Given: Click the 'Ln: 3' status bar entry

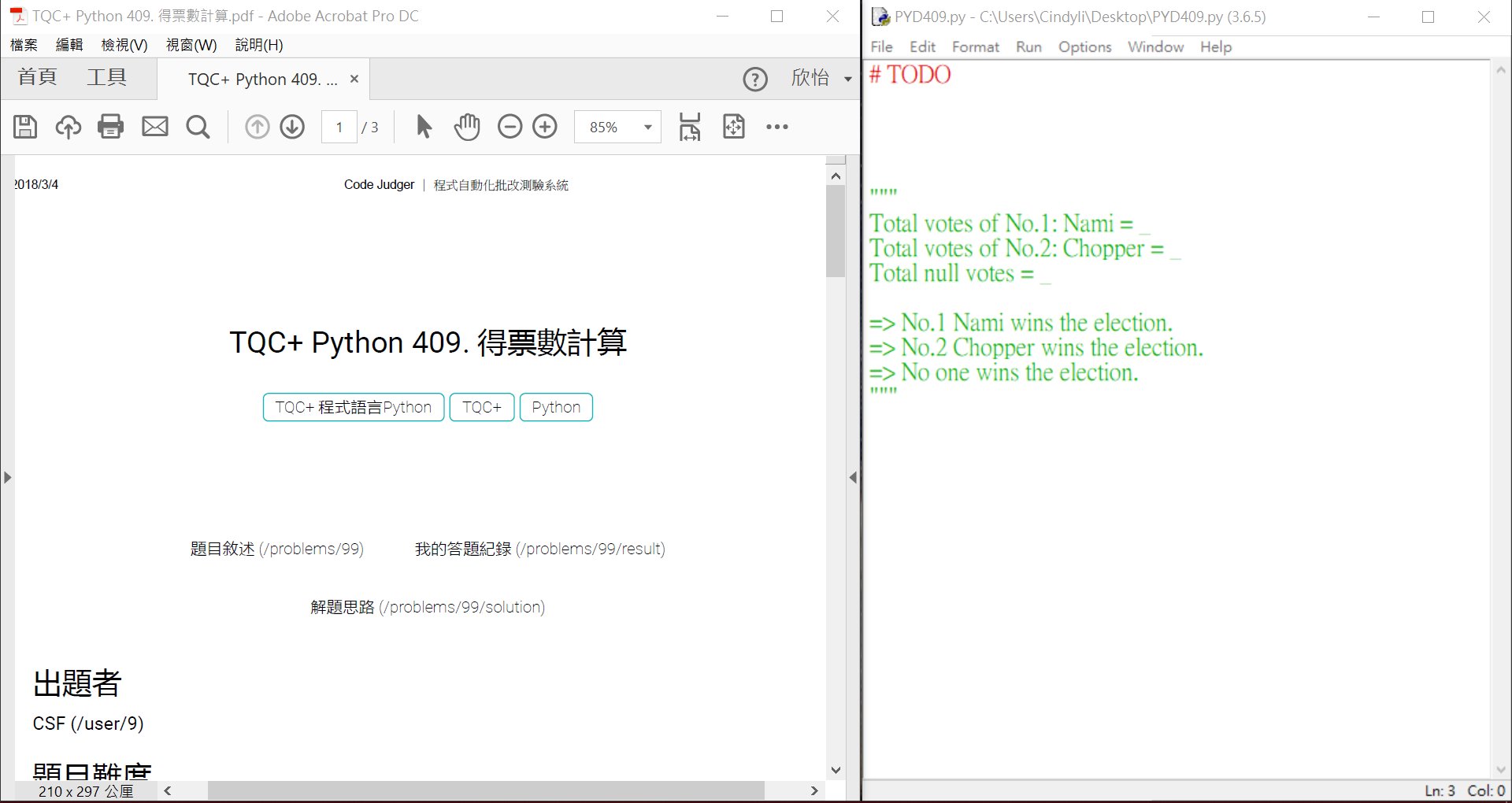Looking at the screenshot, I should [x=1440, y=790].
